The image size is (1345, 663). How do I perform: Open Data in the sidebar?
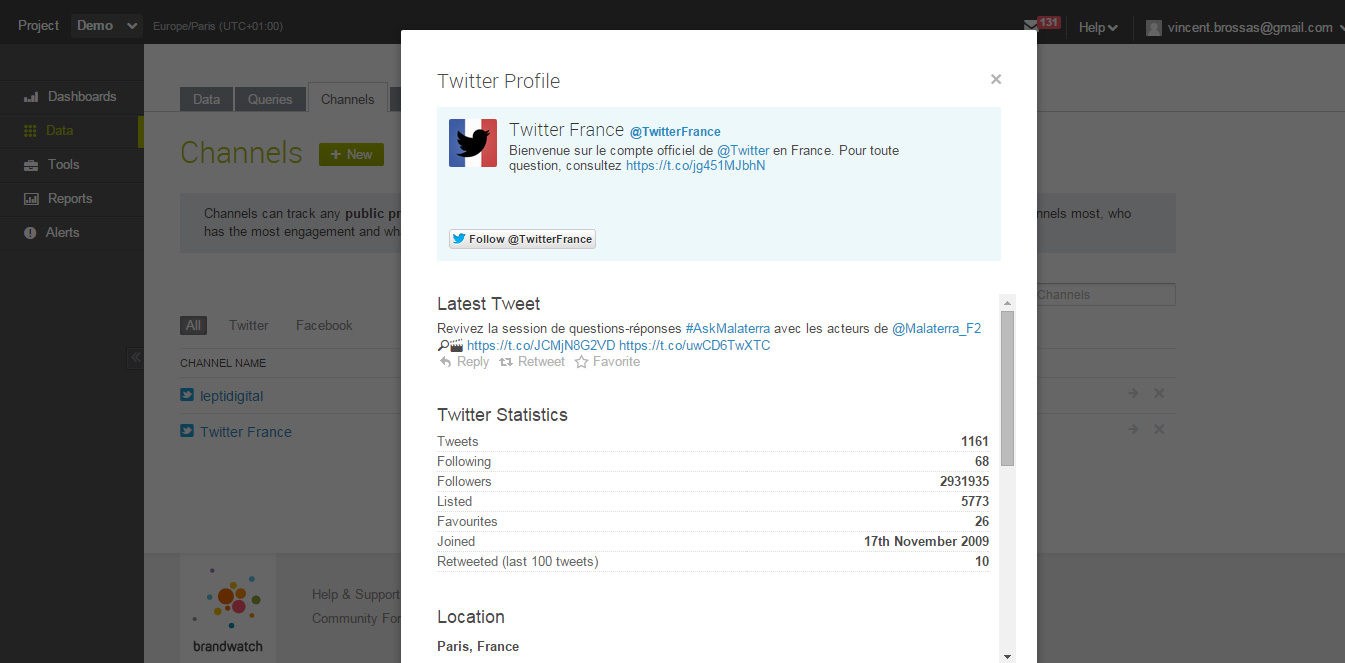point(72,131)
